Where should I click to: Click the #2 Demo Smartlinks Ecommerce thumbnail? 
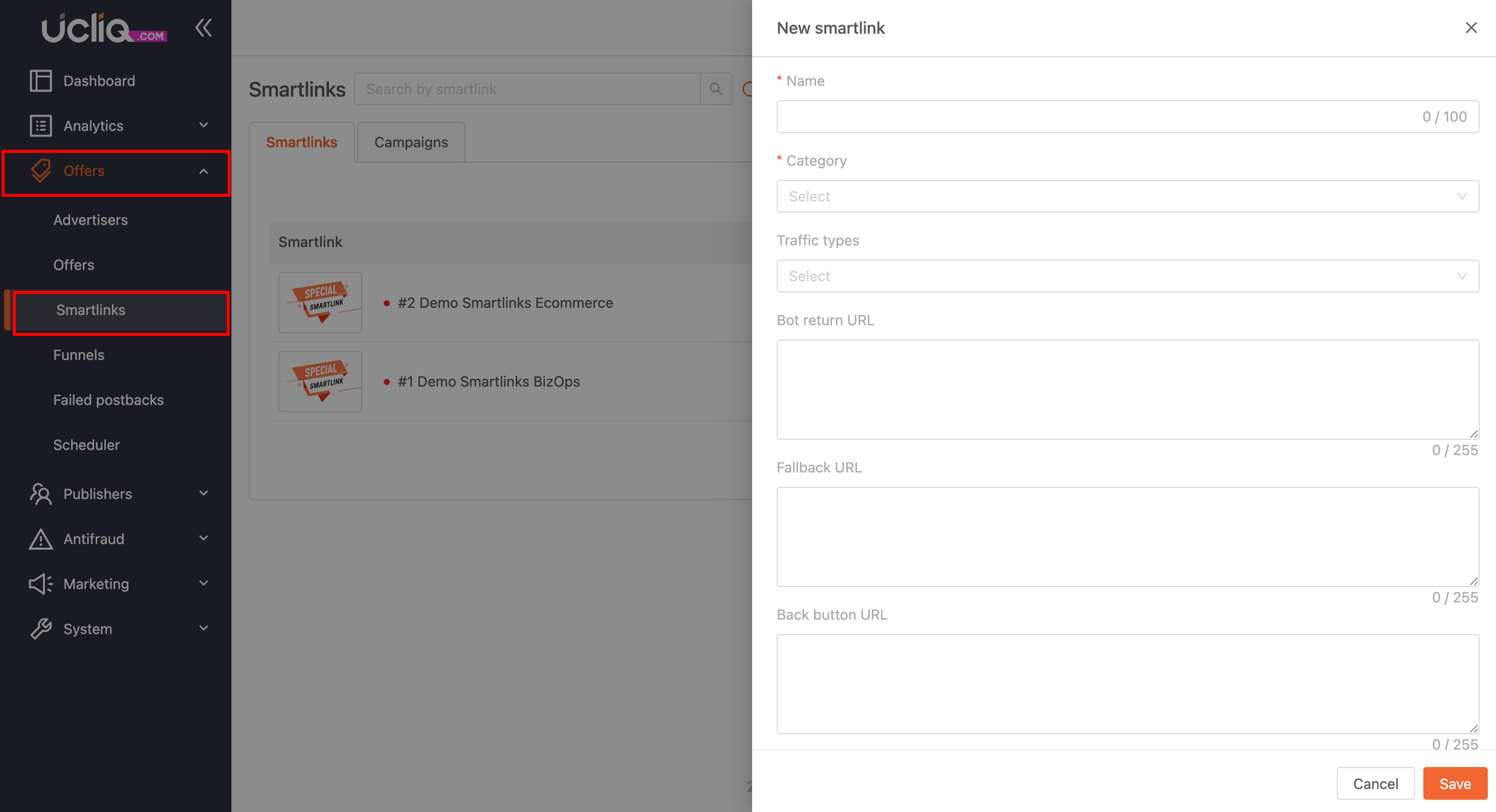[x=320, y=302]
